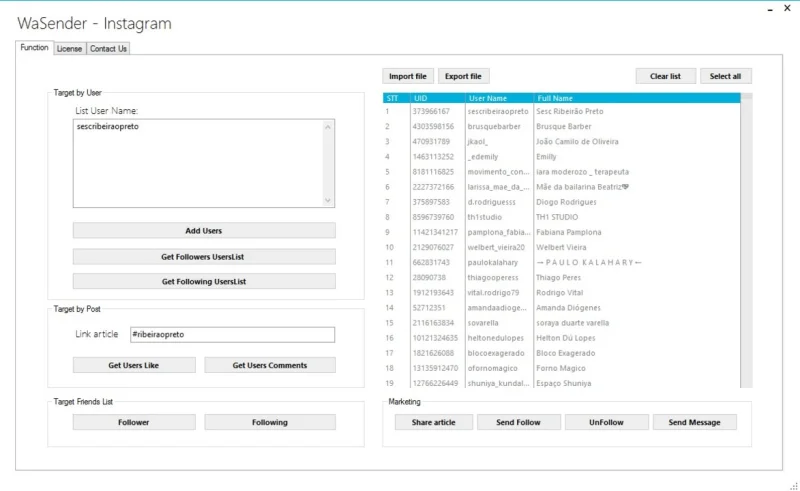Image resolution: width=800 pixels, height=491 pixels.
Task: Select the Bloco Exagerado row
Action: pos(561,353)
